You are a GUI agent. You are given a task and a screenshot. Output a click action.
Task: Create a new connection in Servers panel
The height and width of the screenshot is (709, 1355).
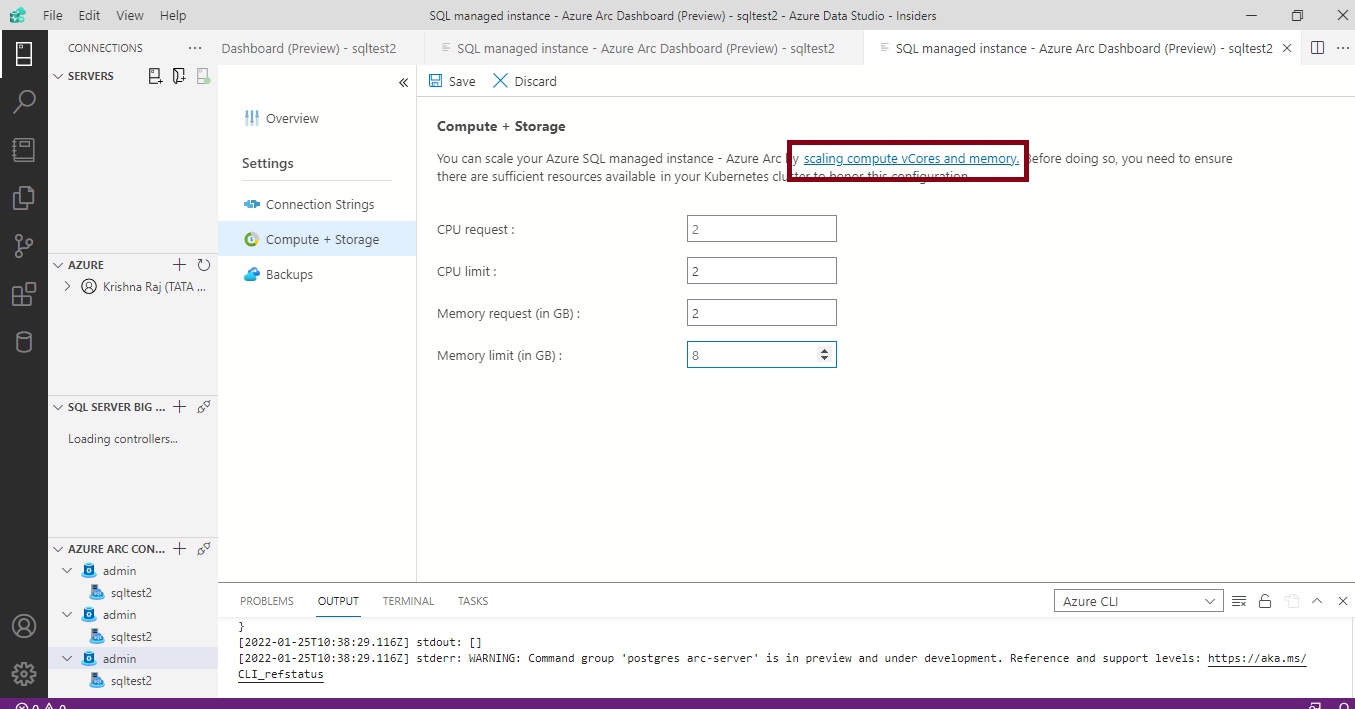155,75
